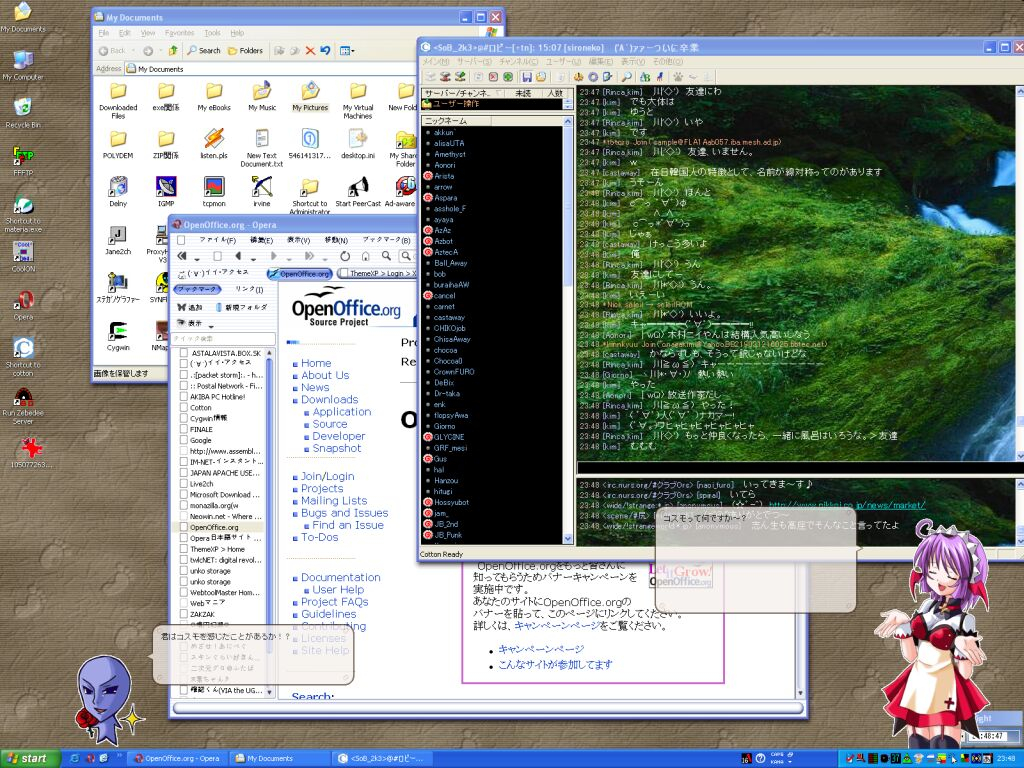Click Opera horizontal scrollbar at window bottom
The image size is (1024, 768).
[x=487, y=708]
